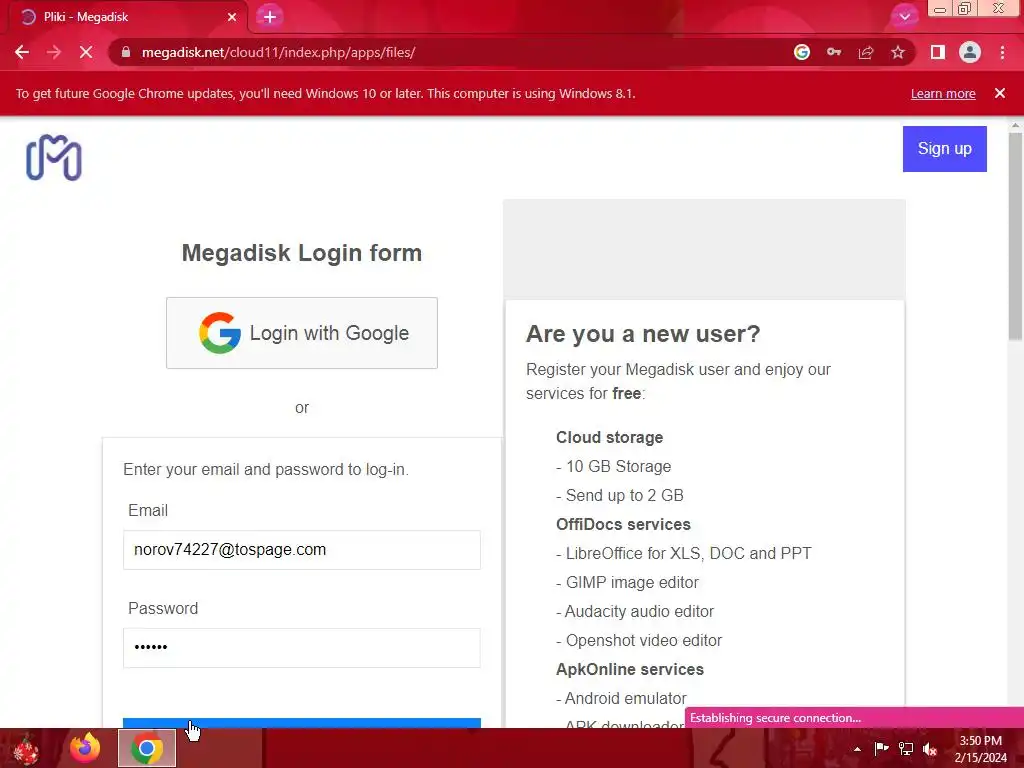Dismiss the Chrome update notification bar

(1000, 93)
